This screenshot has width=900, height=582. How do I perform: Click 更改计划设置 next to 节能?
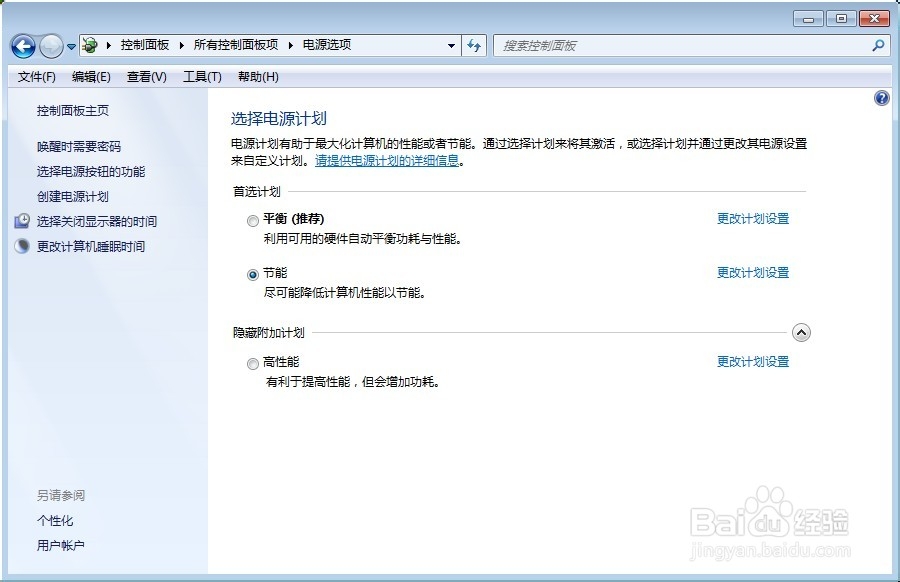752,271
